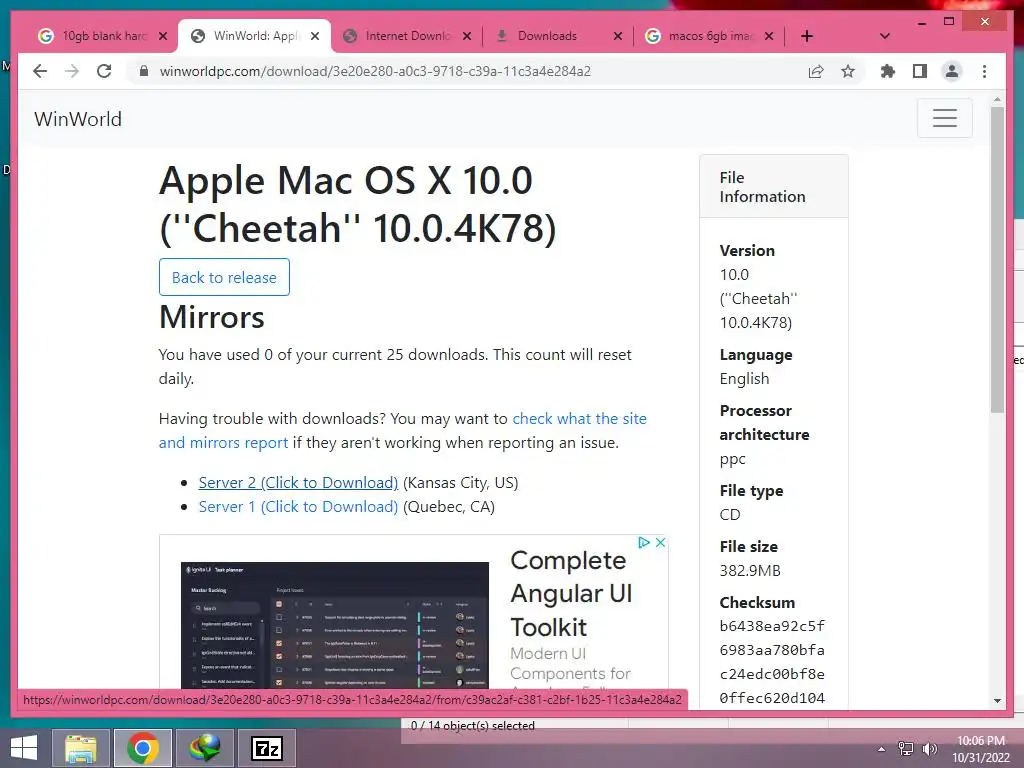Click the ad screenshot thumbnail
Viewport: 1024px width, 768px height.
(x=334, y=624)
